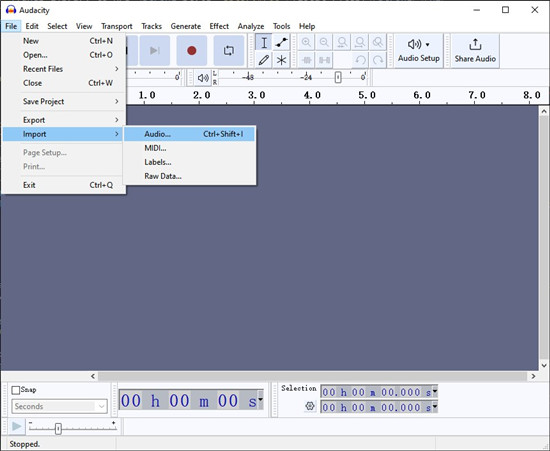Viewport: 550px width, 451px height.
Task: Select the Selection (I-beam) tool
Action: point(264,43)
